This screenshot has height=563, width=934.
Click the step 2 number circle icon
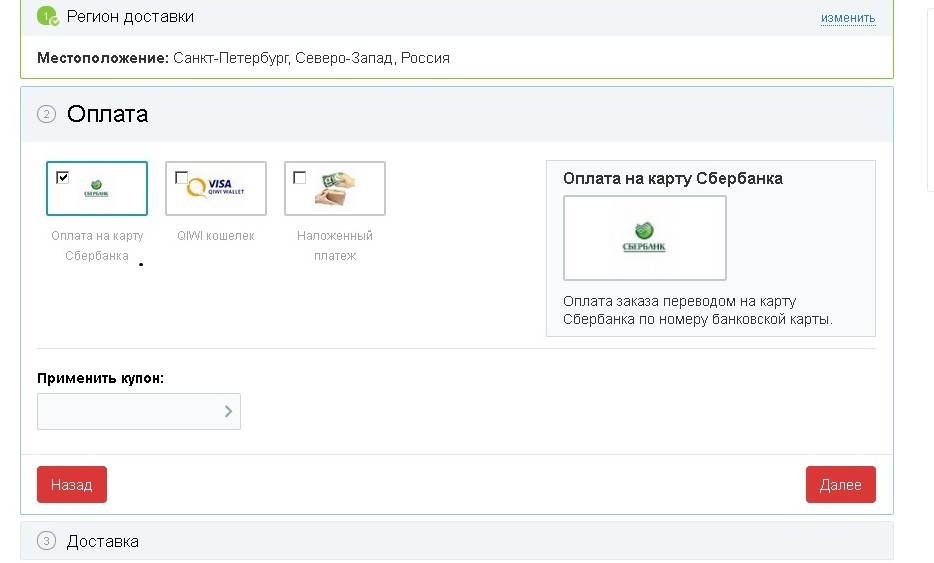tap(46, 114)
